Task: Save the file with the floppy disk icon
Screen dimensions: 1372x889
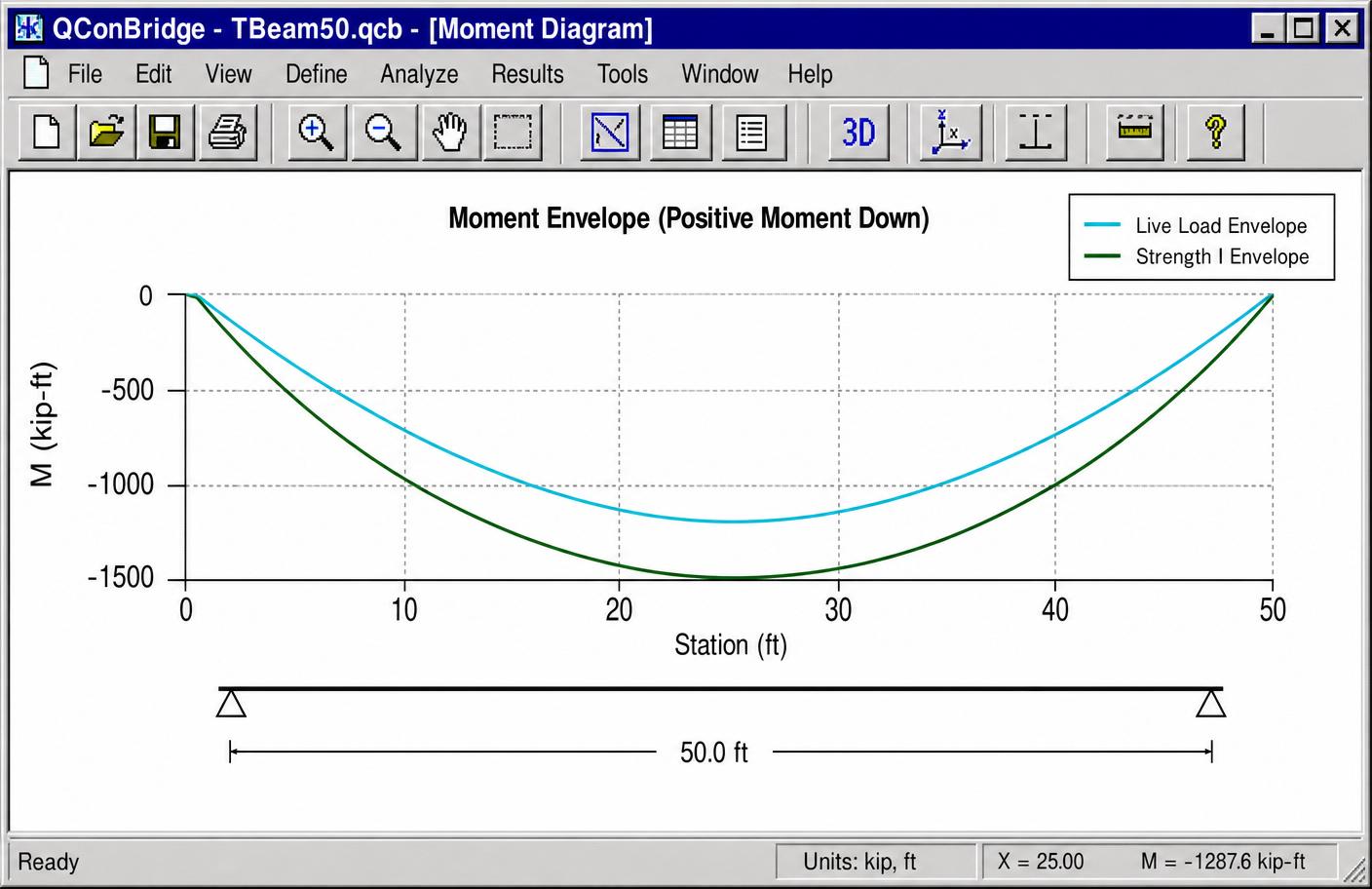Action: pyautogui.click(x=165, y=132)
